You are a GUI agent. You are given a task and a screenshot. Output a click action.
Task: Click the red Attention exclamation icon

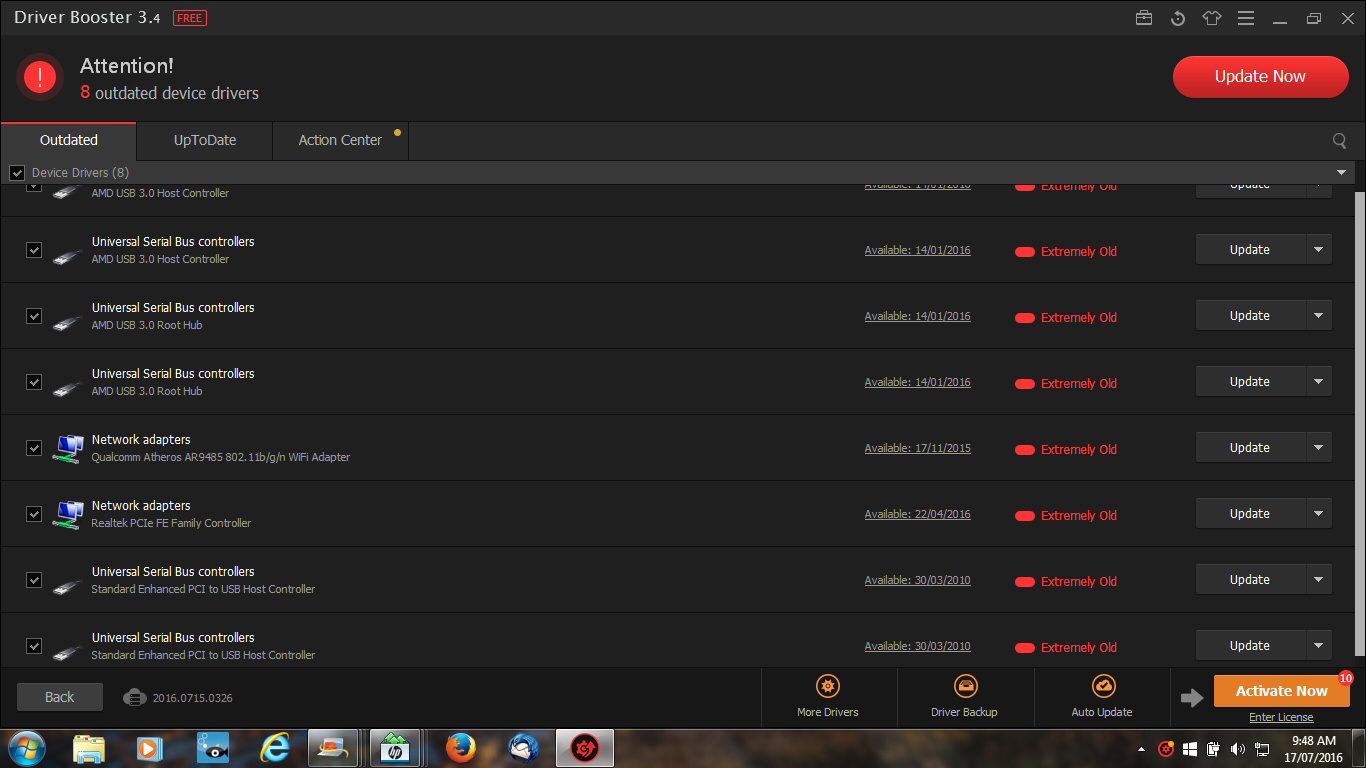[40, 76]
